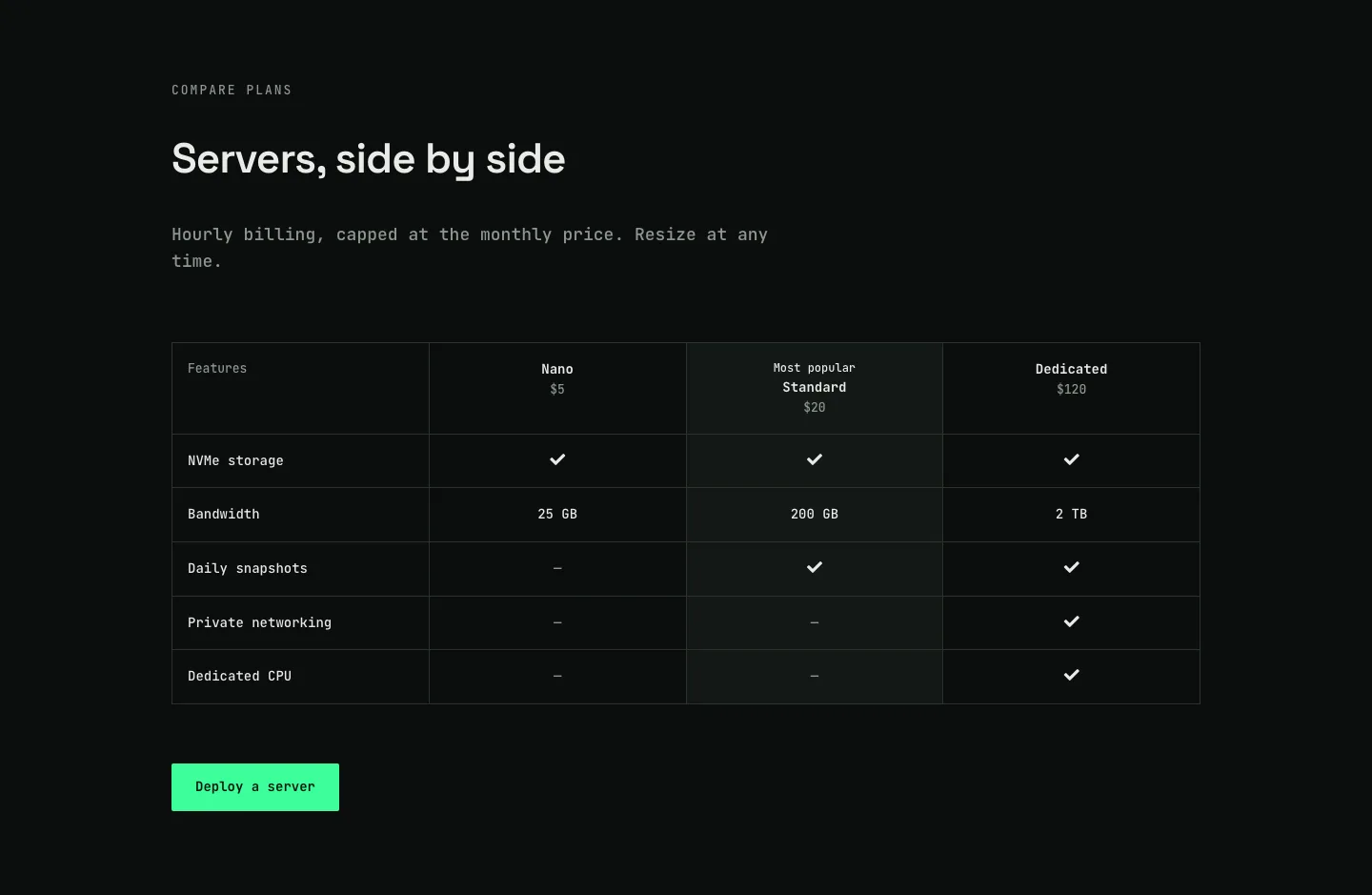Click the Dedicated CPU dash under Nano
Image resolution: width=1372 pixels, height=895 pixels.
coord(557,676)
